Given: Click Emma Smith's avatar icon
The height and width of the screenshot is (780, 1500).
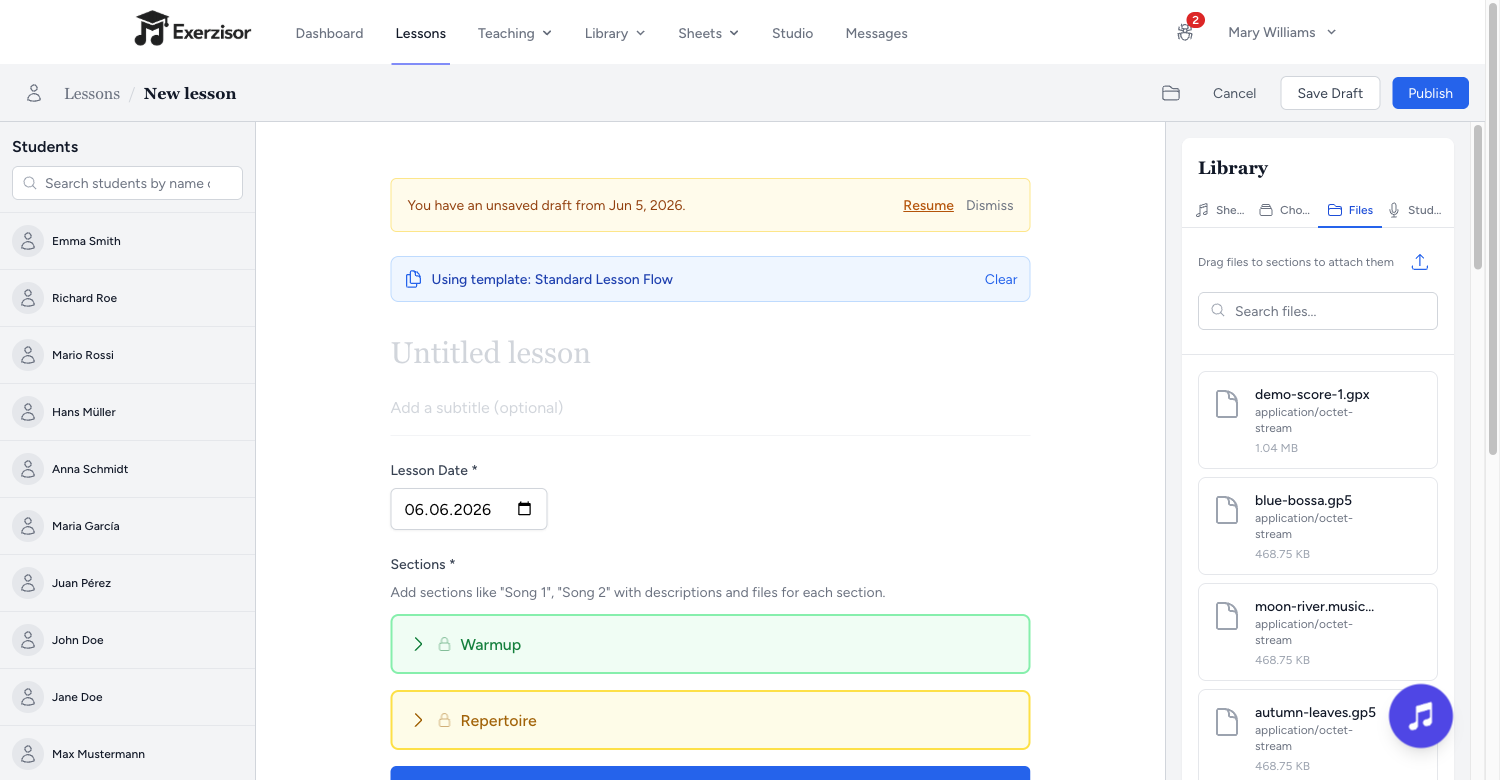Looking at the screenshot, I should (28, 241).
